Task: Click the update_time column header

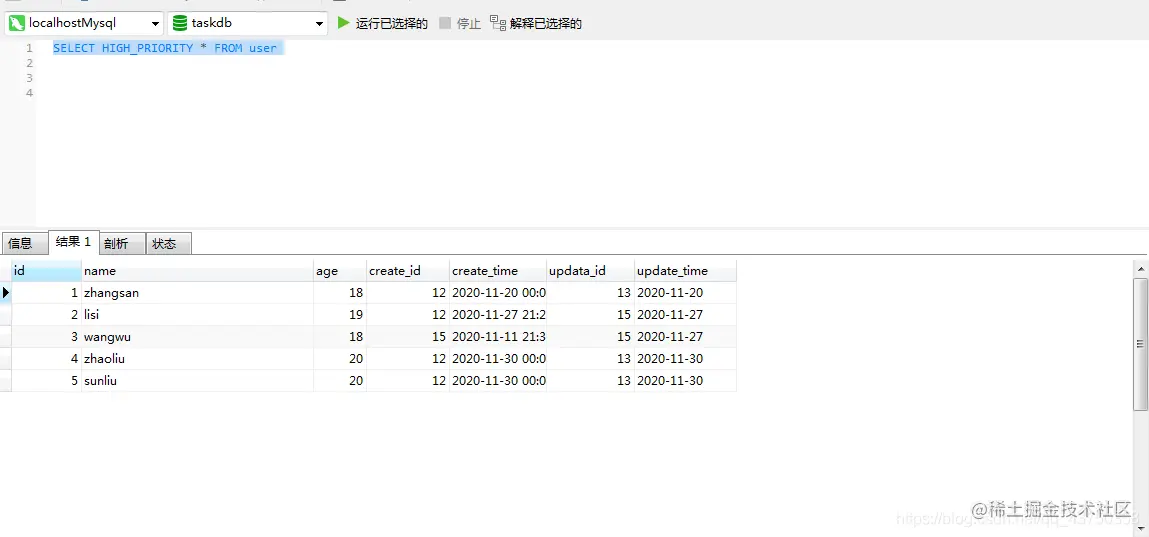Action: point(686,271)
